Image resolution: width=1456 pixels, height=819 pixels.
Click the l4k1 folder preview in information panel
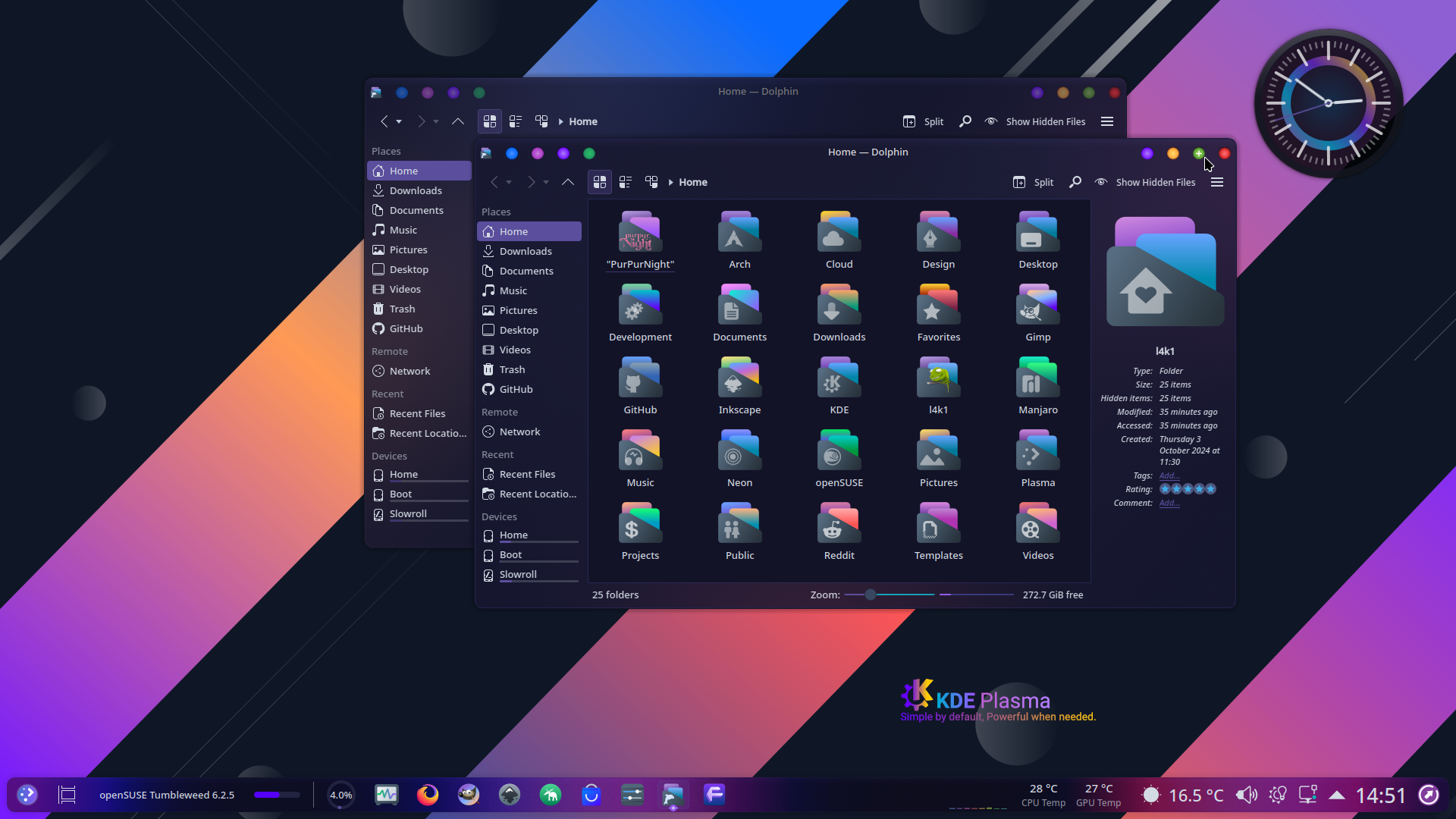[x=1165, y=271]
